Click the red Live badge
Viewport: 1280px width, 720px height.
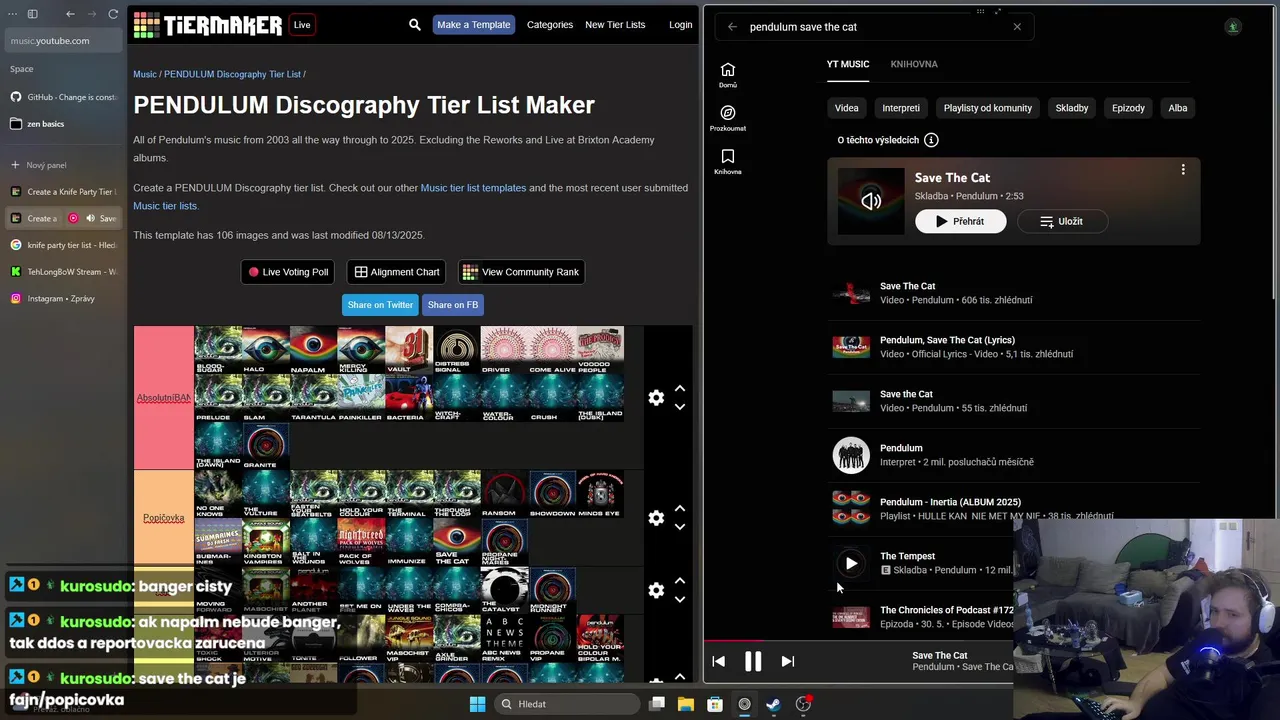pyautogui.click(x=302, y=25)
